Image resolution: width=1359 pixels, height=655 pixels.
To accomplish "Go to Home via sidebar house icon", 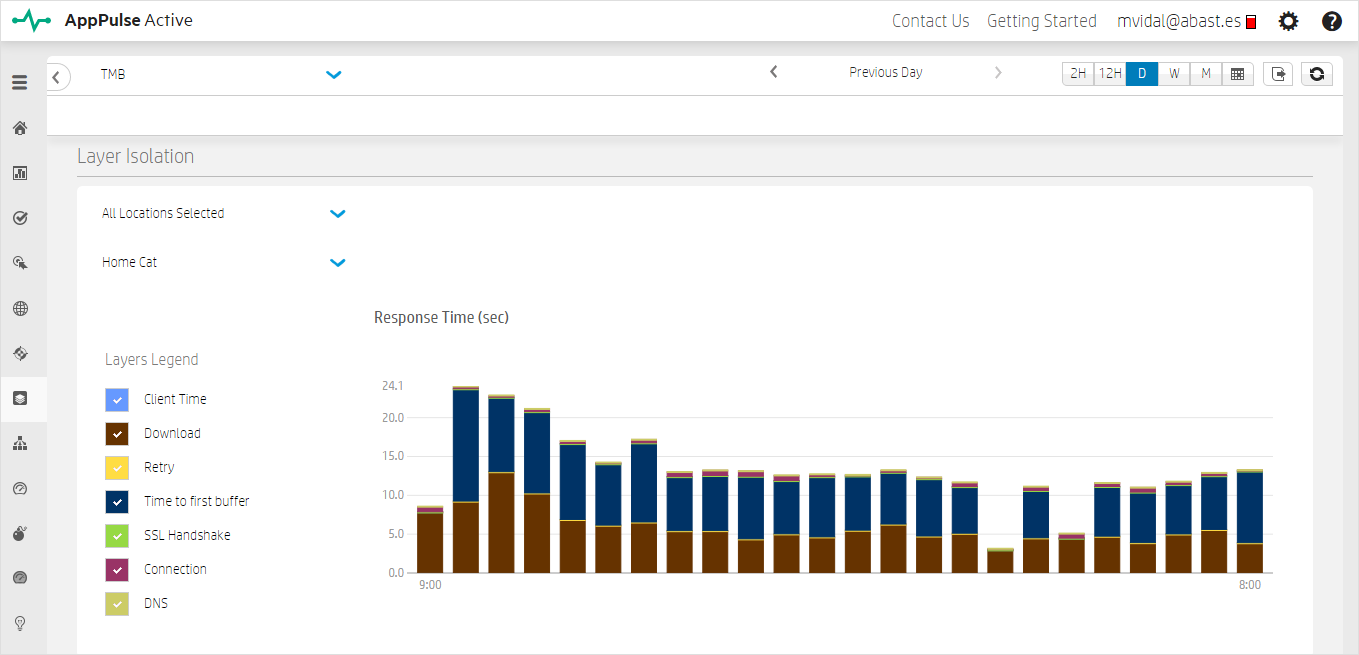I will (x=19, y=128).
